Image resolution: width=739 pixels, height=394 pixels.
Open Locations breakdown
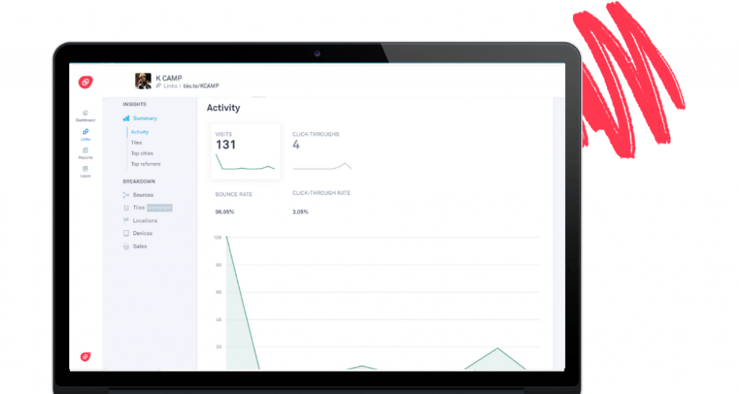pos(145,221)
